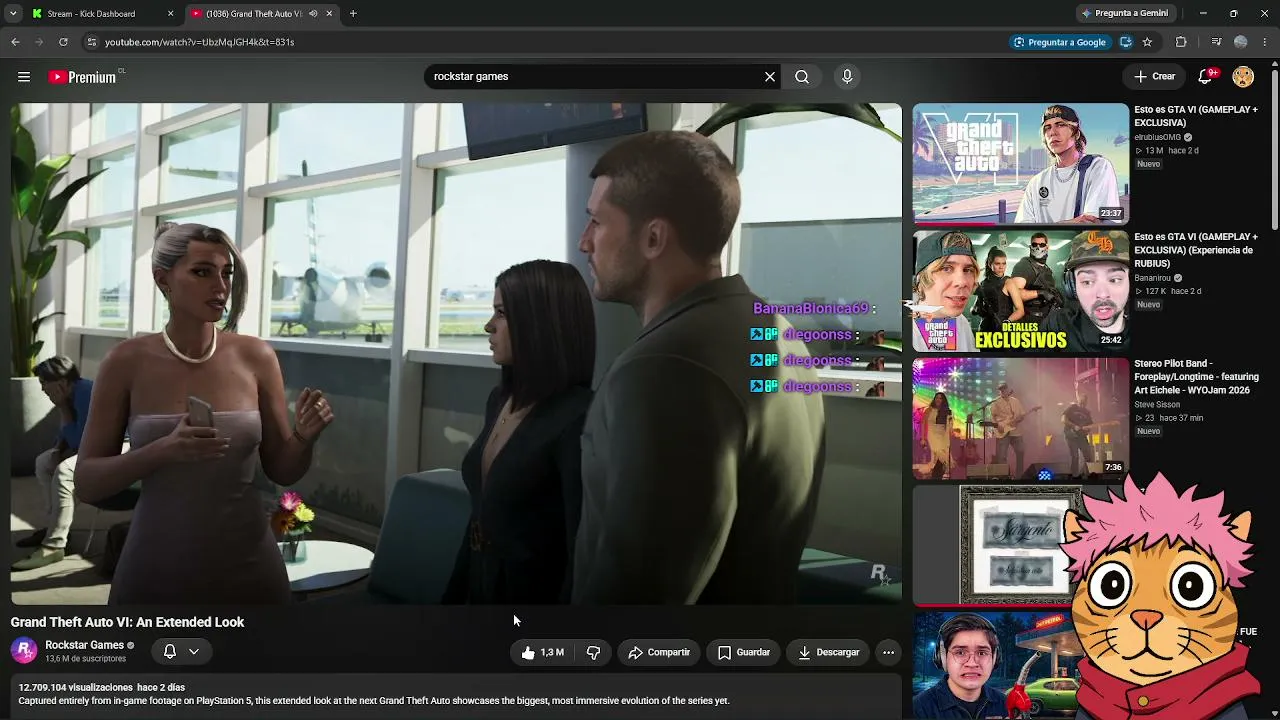Reload the YouTube page
This screenshot has height=720, width=1280.
[x=63, y=42]
